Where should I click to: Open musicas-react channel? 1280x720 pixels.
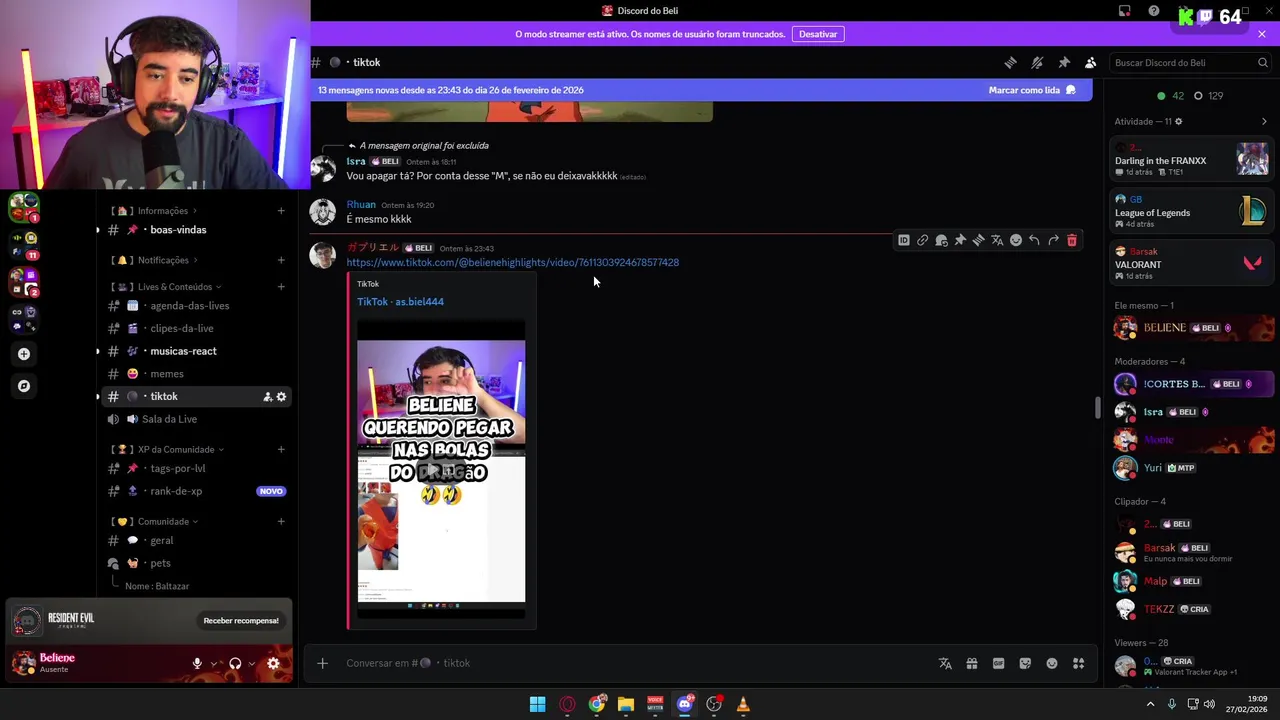(198, 351)
